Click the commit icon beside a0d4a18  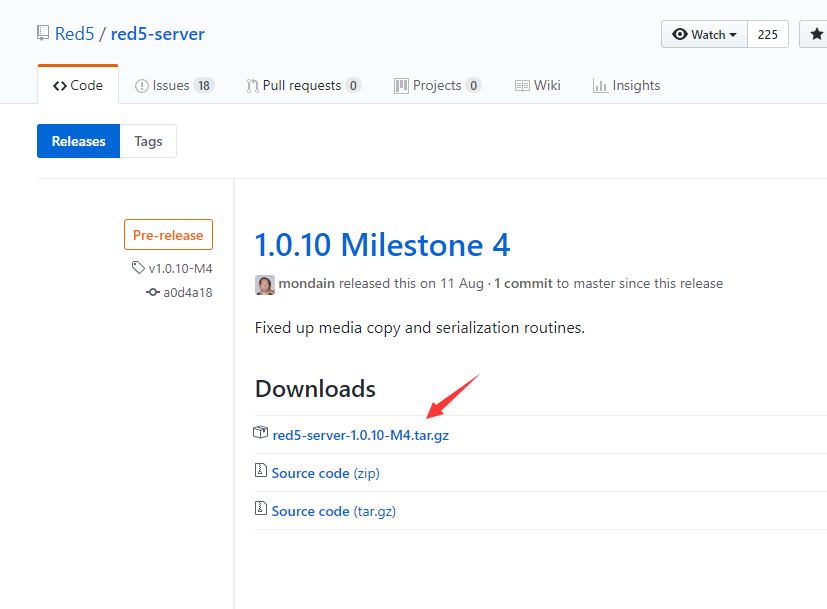click(x=152, y=292)
